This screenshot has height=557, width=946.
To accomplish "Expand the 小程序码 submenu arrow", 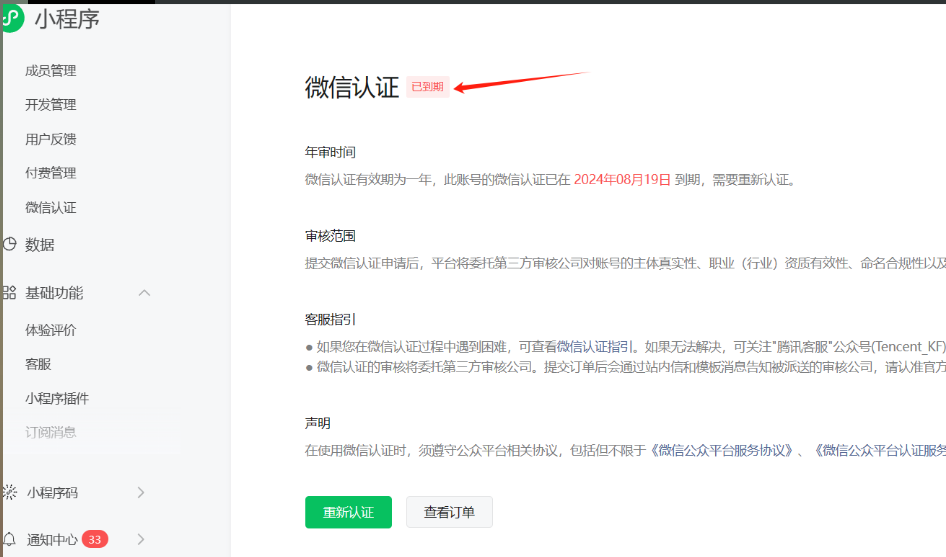I will (141, 492).
